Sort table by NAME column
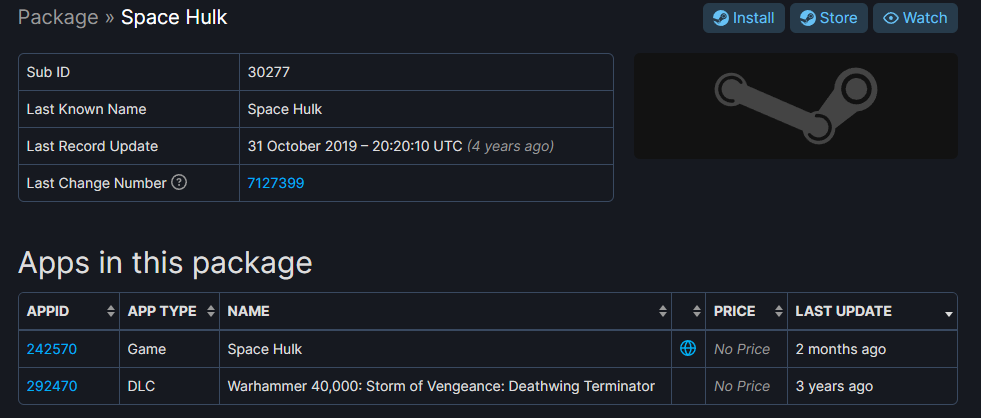 pos(444,311)
